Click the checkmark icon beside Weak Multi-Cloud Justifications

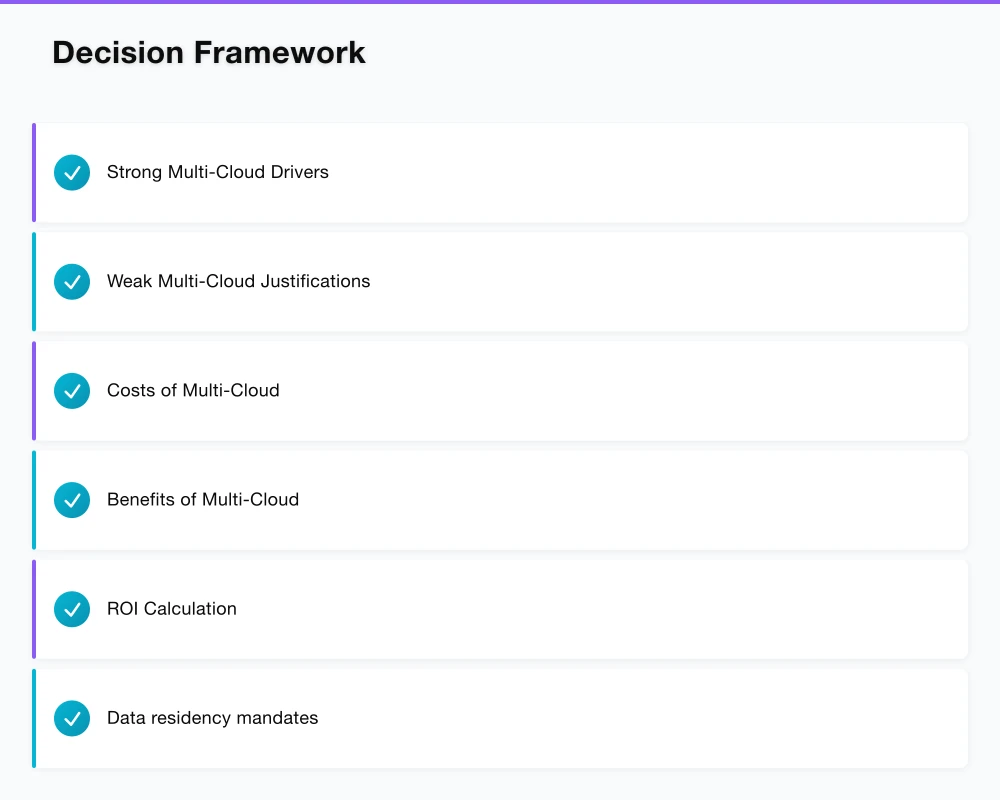[x=72, y=282]
